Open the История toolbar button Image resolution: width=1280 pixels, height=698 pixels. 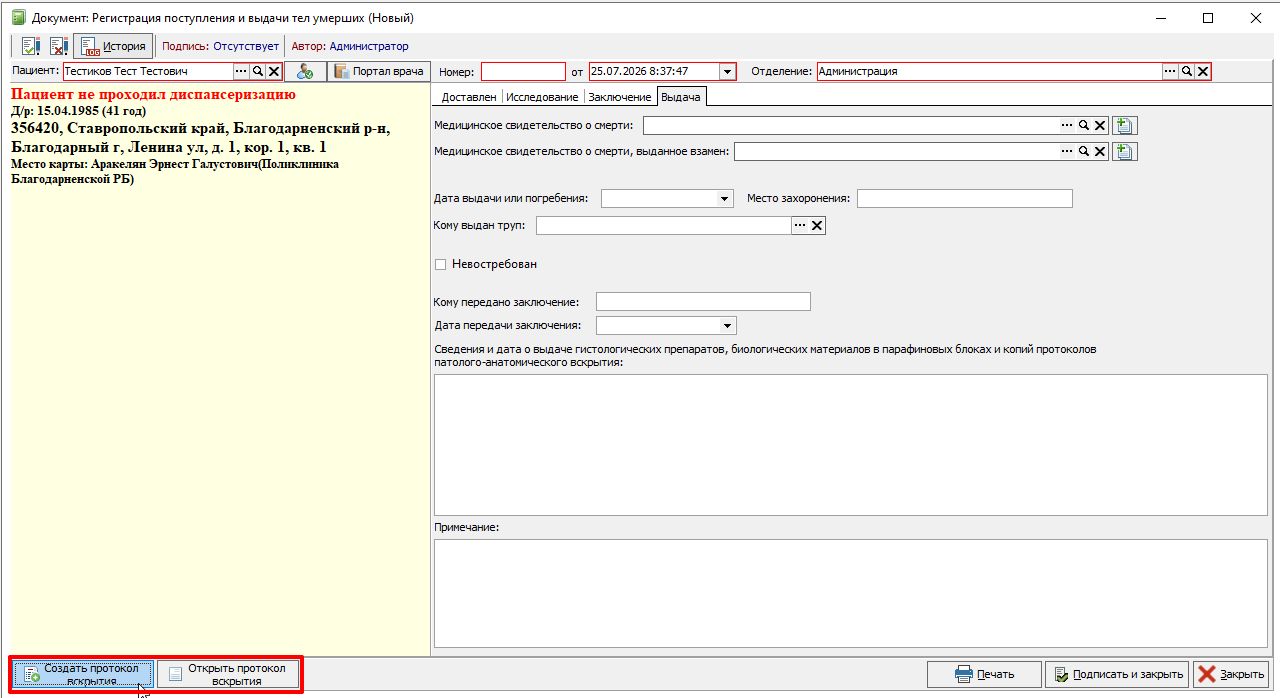pyautogui.click(x=113, y=46)
